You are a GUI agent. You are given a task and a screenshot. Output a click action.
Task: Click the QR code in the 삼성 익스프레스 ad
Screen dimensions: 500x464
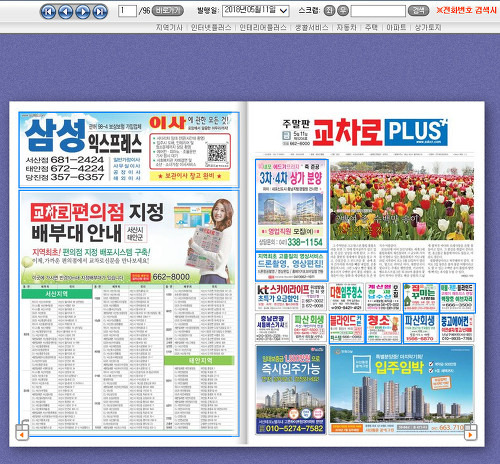pos(217,153)
